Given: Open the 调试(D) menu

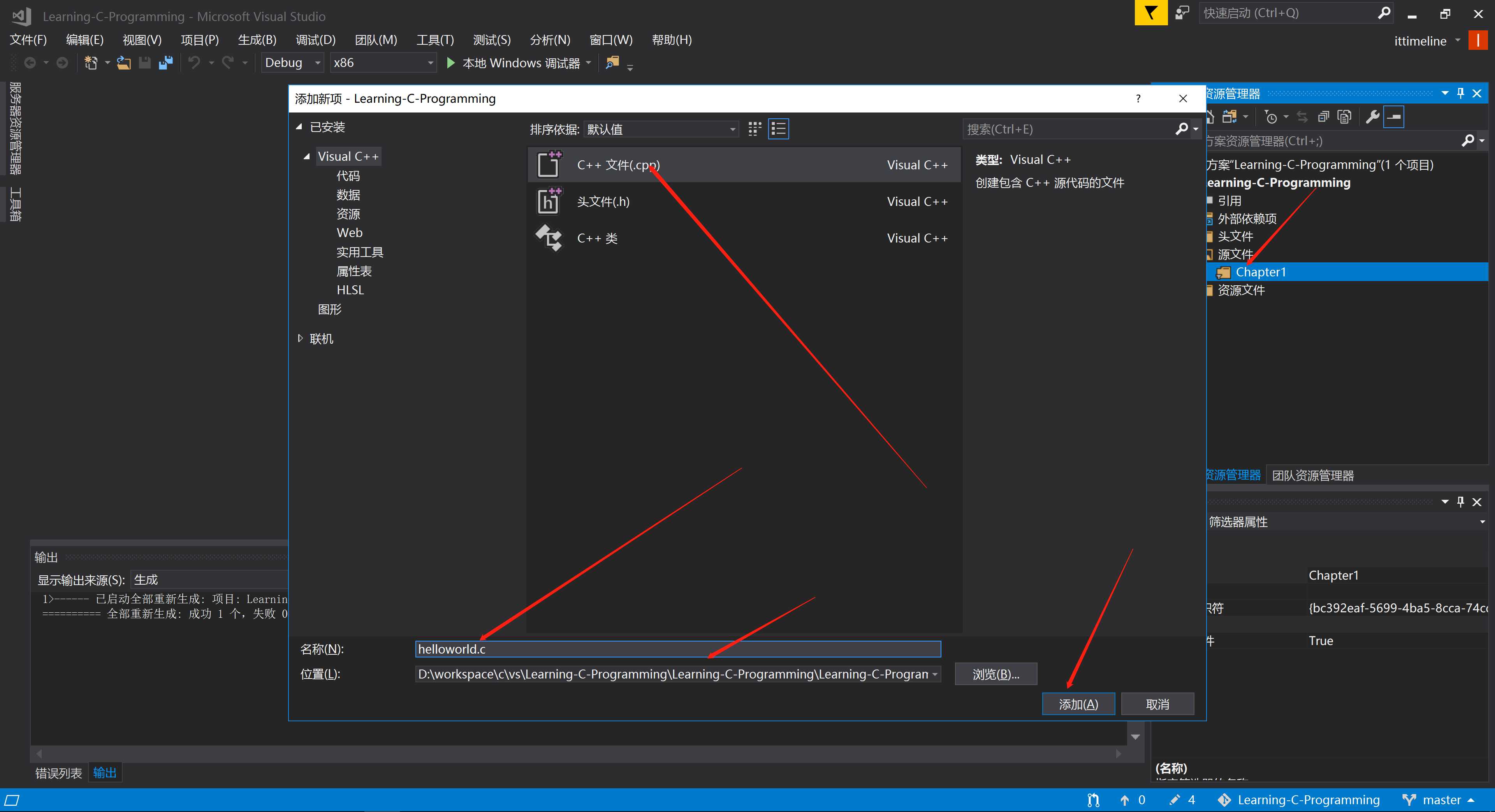Looking at the screenshot, I should (x=316, y=39).
